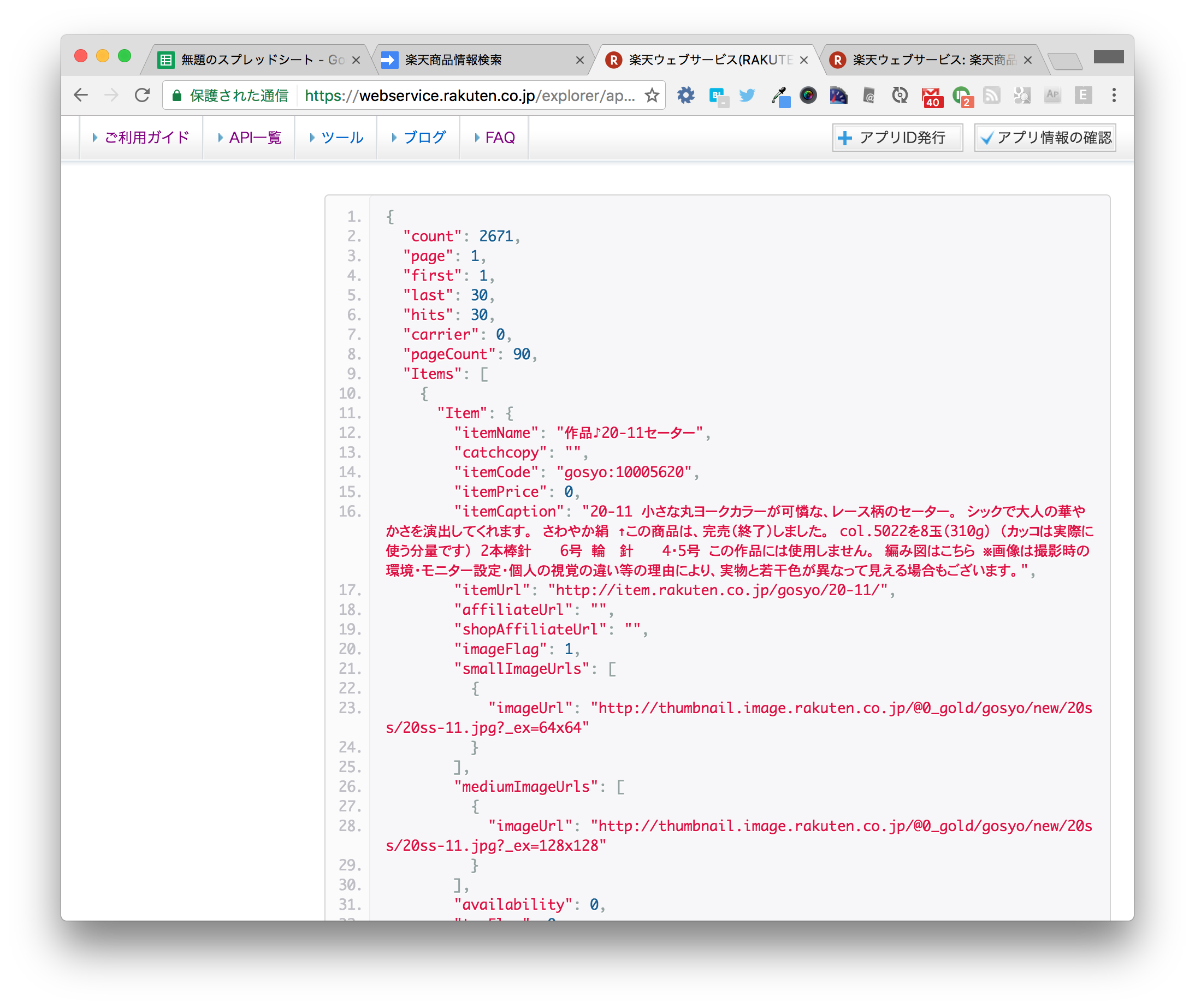
Task: Open the camera lens screenshot extension
Action: [808, 96]
